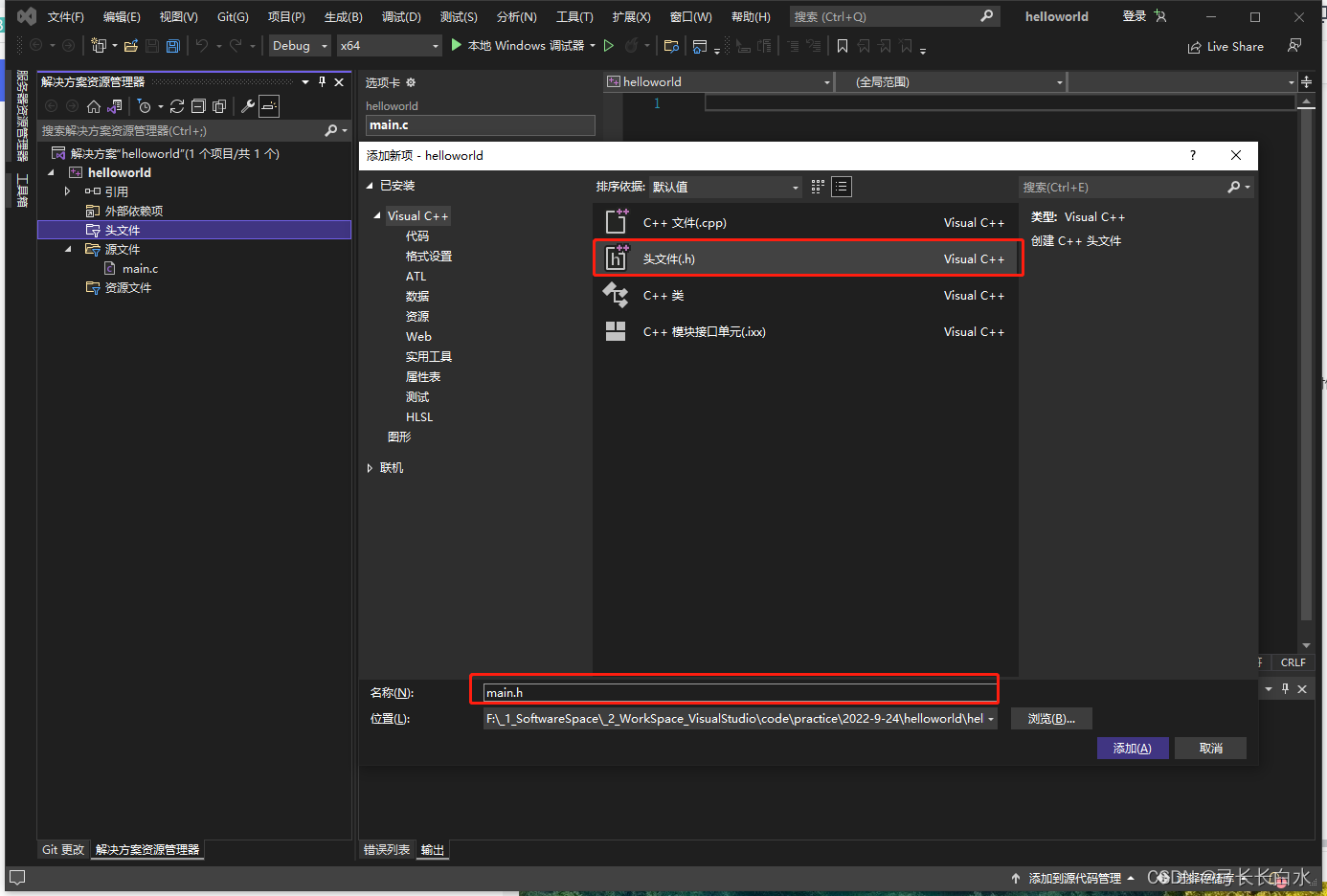Screen dimensions: 1327x896
Task: Switch to large icon grid view
Action: click(818, 187)
